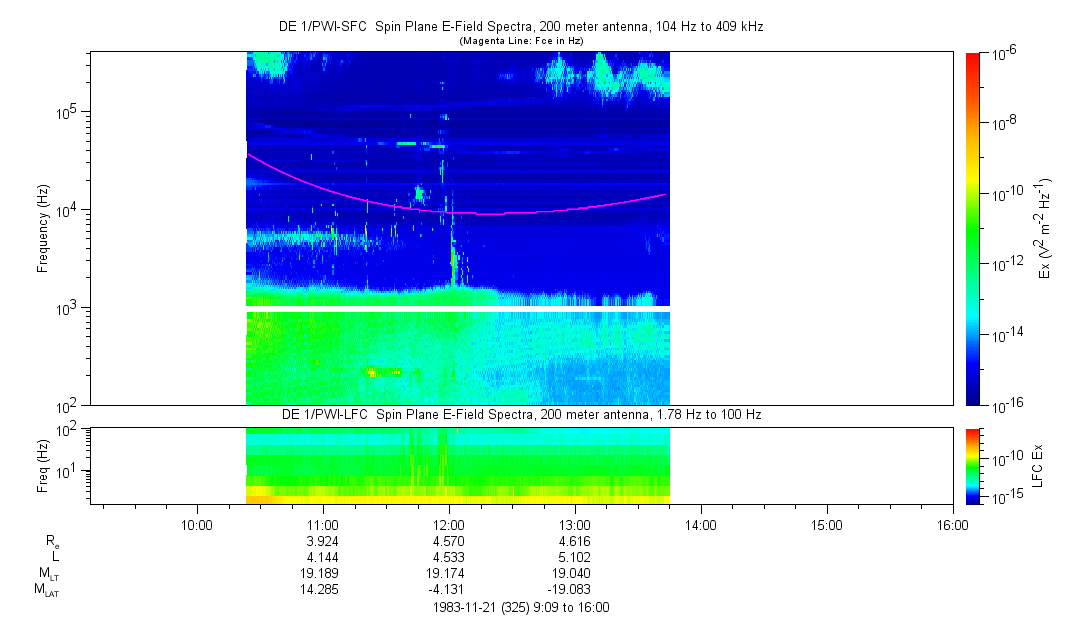Screen dimensions: 1083x620
Task: Click the MLT ephemeris row label
Action: 48,573
